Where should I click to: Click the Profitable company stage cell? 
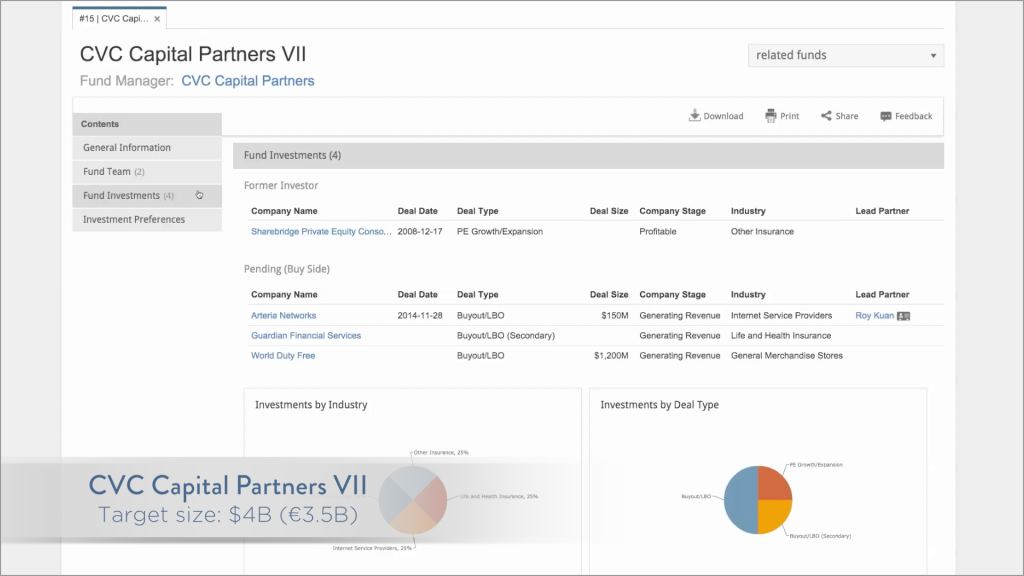click(x=658, y=231)
